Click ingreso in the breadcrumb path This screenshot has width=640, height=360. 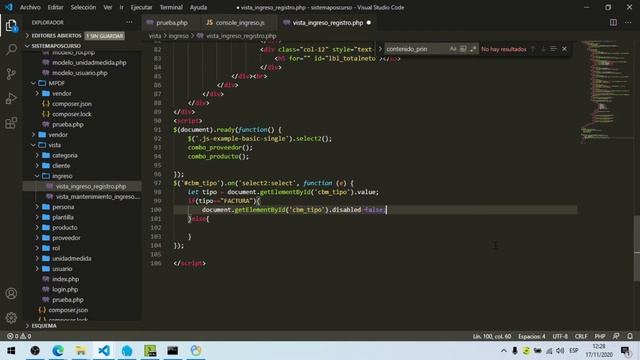coord(178,36)
